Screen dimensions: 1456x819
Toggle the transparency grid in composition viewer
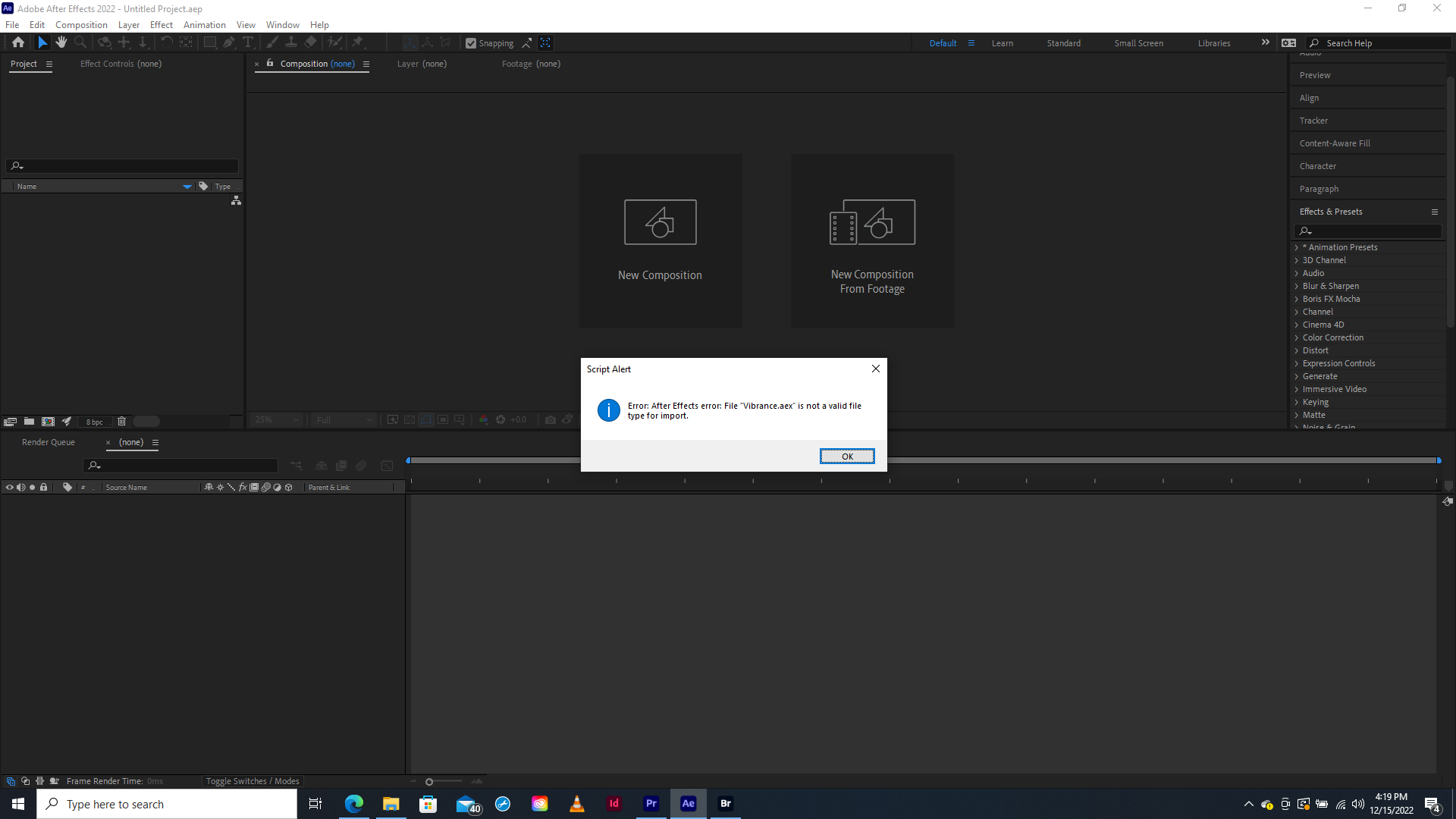pos(409,419)
